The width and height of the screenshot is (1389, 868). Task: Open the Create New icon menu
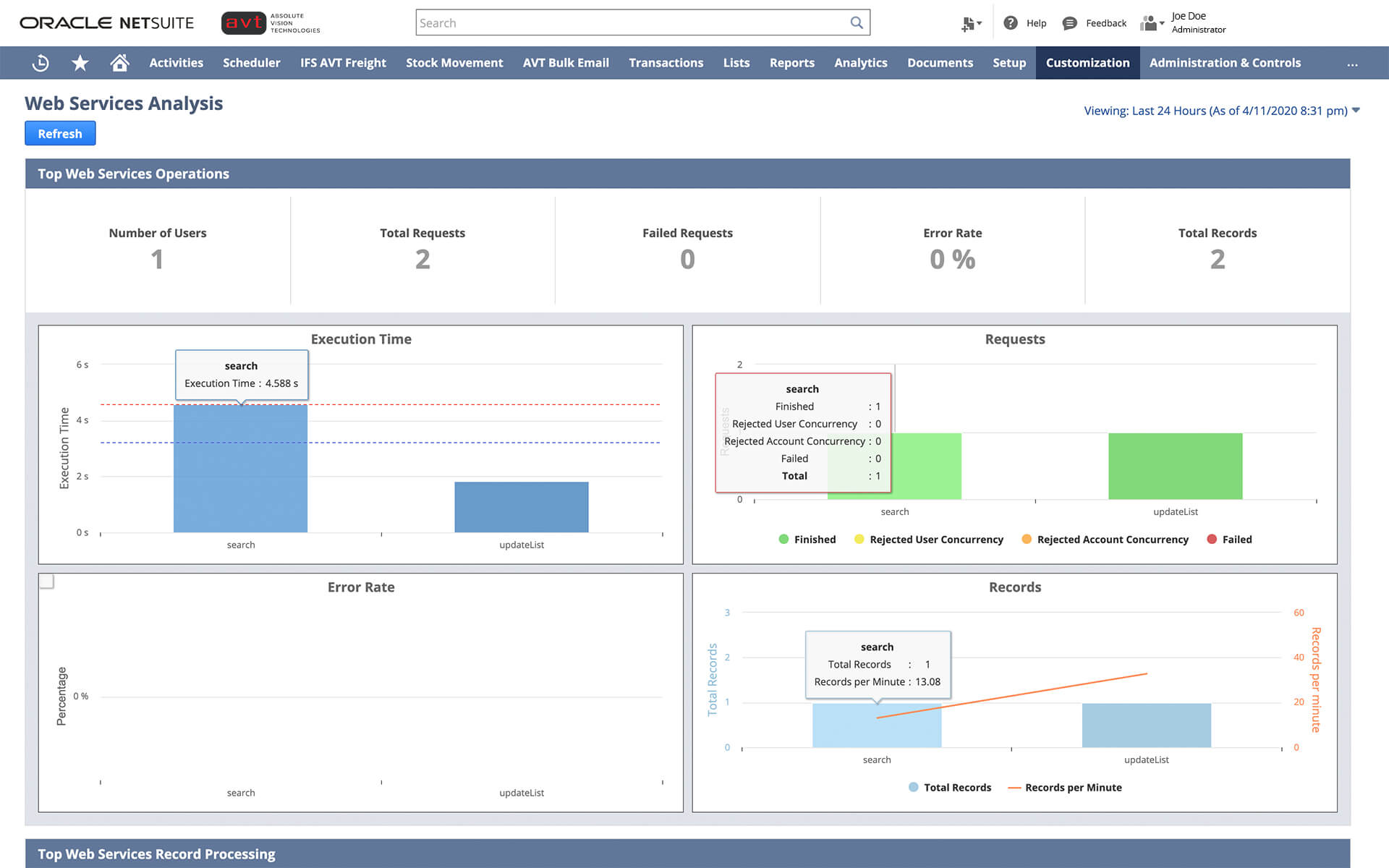tap(970, 24)
